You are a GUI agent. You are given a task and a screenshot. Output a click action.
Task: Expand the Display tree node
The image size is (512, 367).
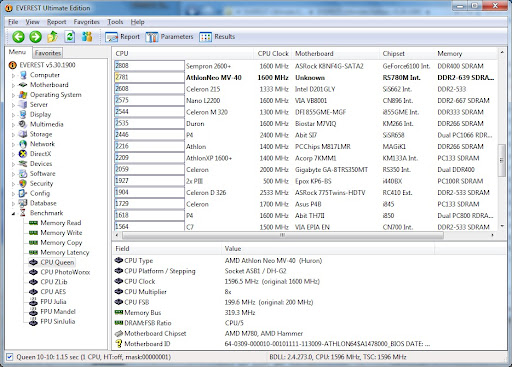point(13,115)
